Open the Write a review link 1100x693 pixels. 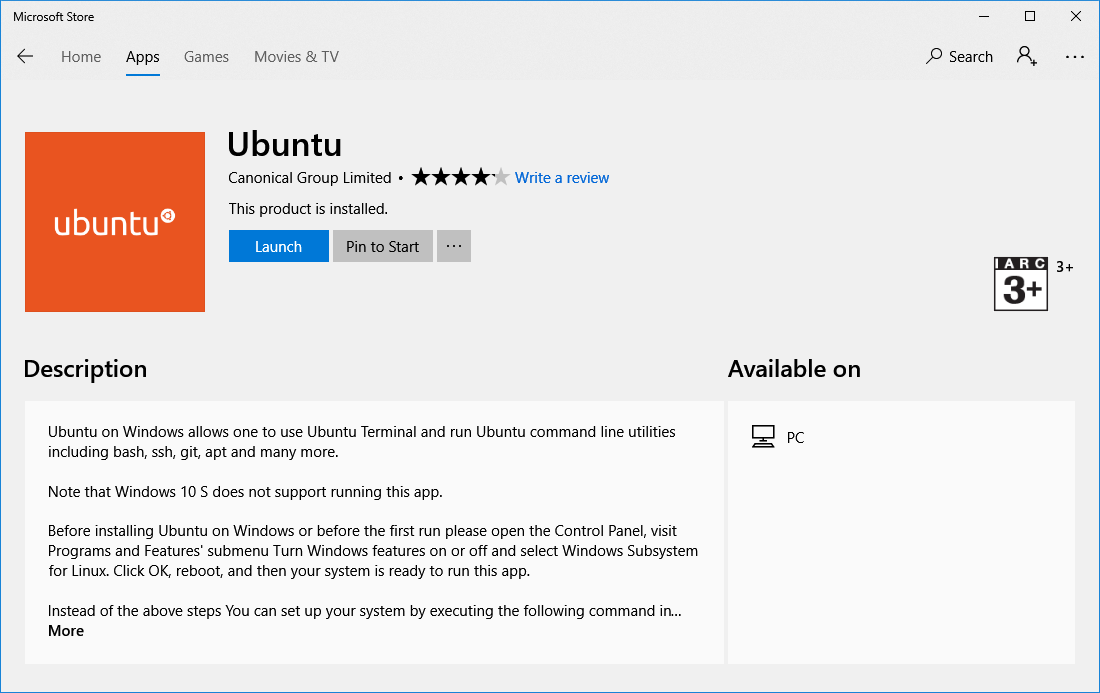(x=561, y=177)
